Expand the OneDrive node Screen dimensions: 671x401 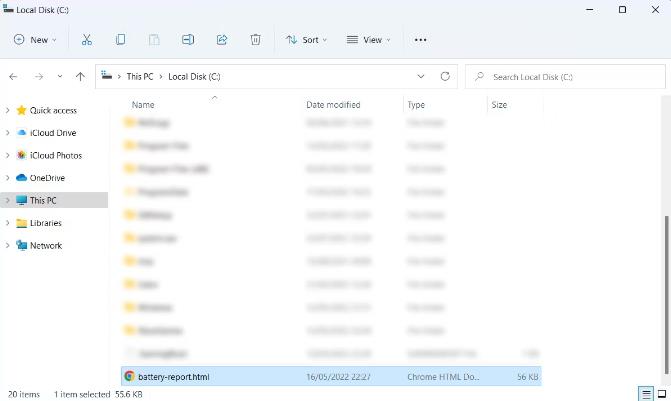coord(7,178)
